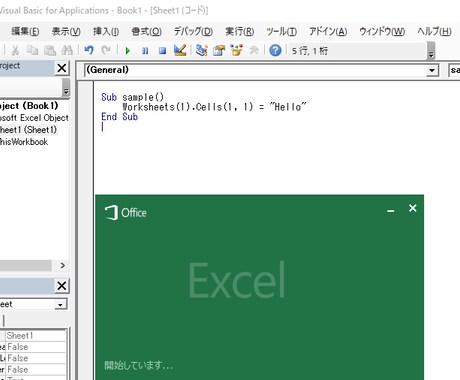Click the procedure dropdown box beside (General)
Image resolution: width=460 pixels, height=380 pixels.
point(454,70)
